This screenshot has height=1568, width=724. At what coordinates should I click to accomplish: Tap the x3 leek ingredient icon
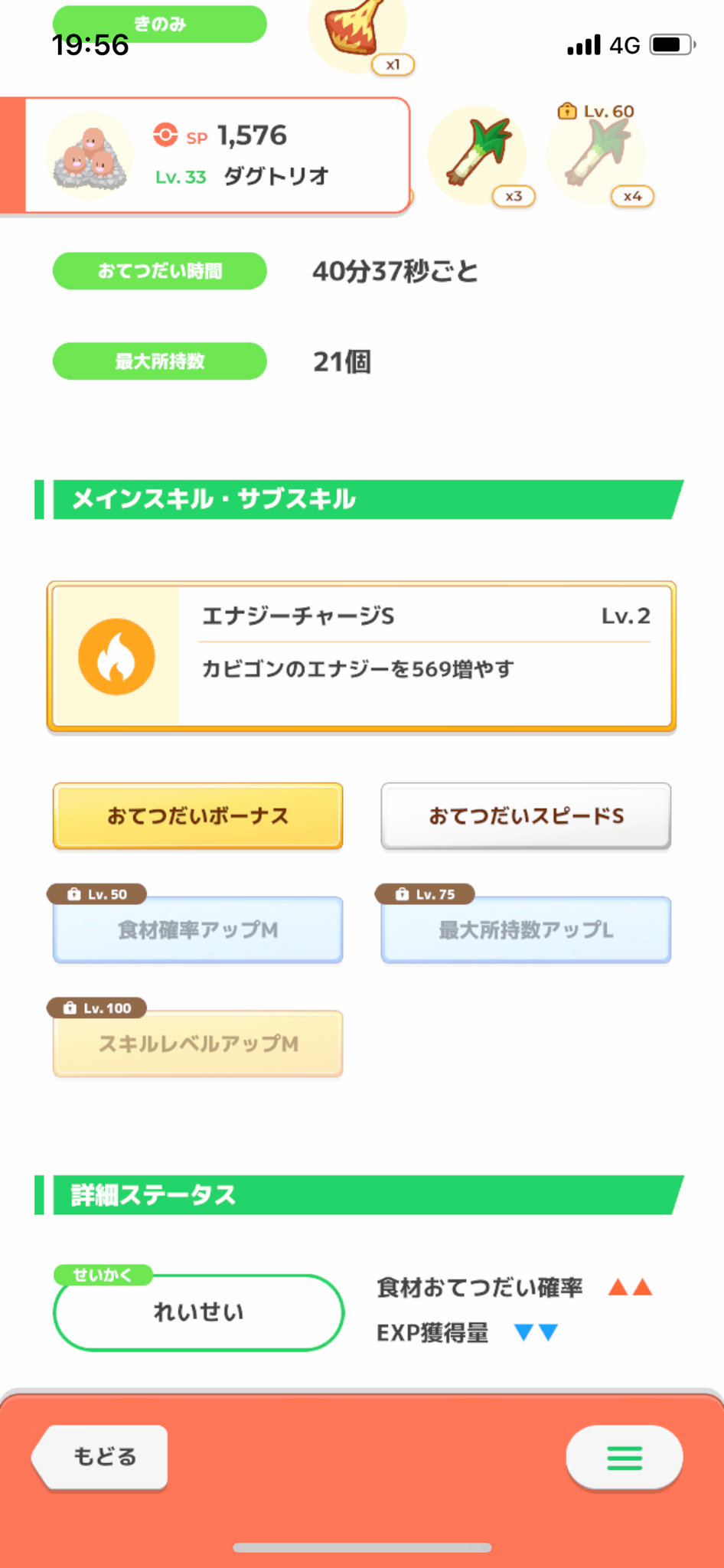click(x=477, y=155)
